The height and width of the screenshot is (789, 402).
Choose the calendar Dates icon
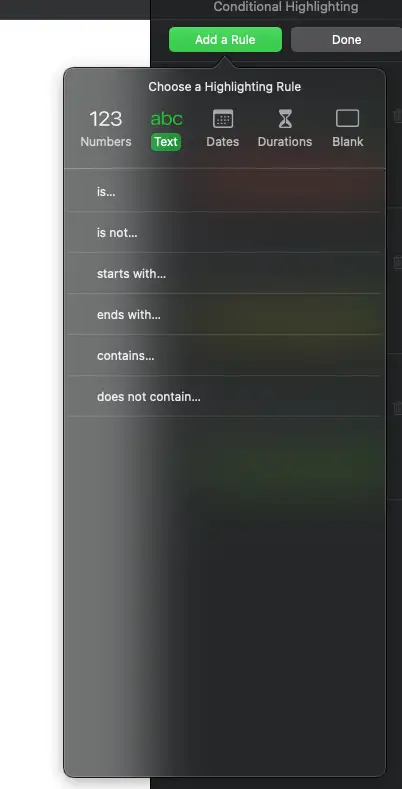[223, 119]
